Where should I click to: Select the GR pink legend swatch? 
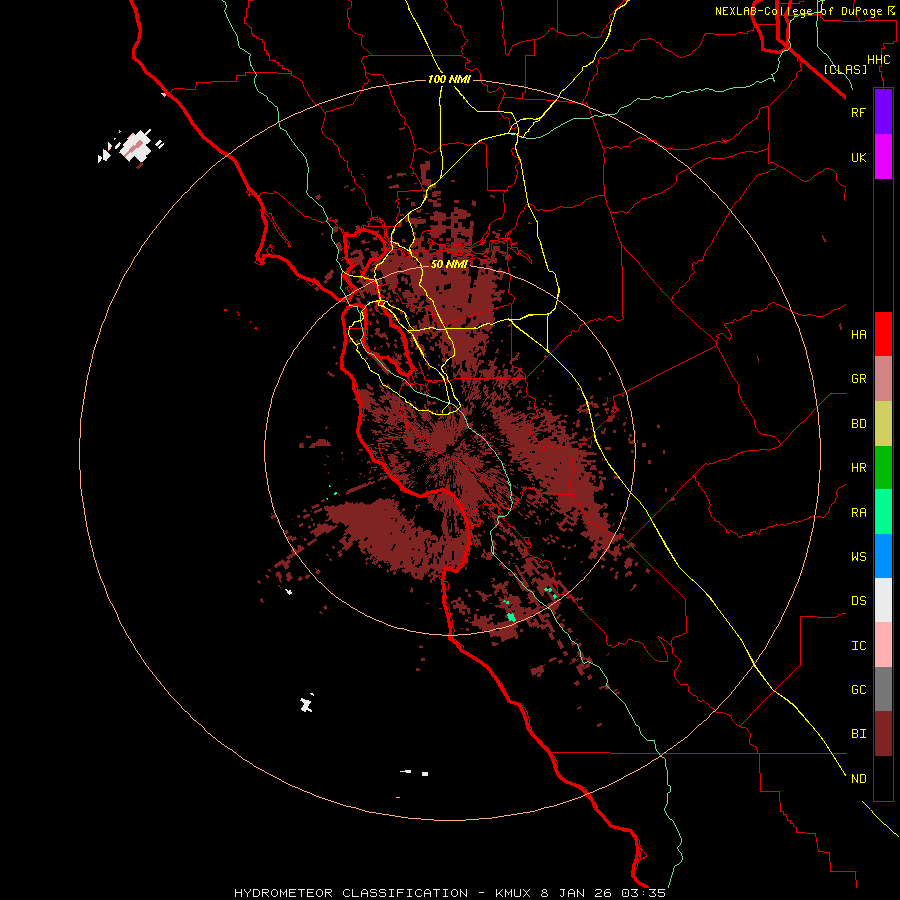click(x=883, y=379)
